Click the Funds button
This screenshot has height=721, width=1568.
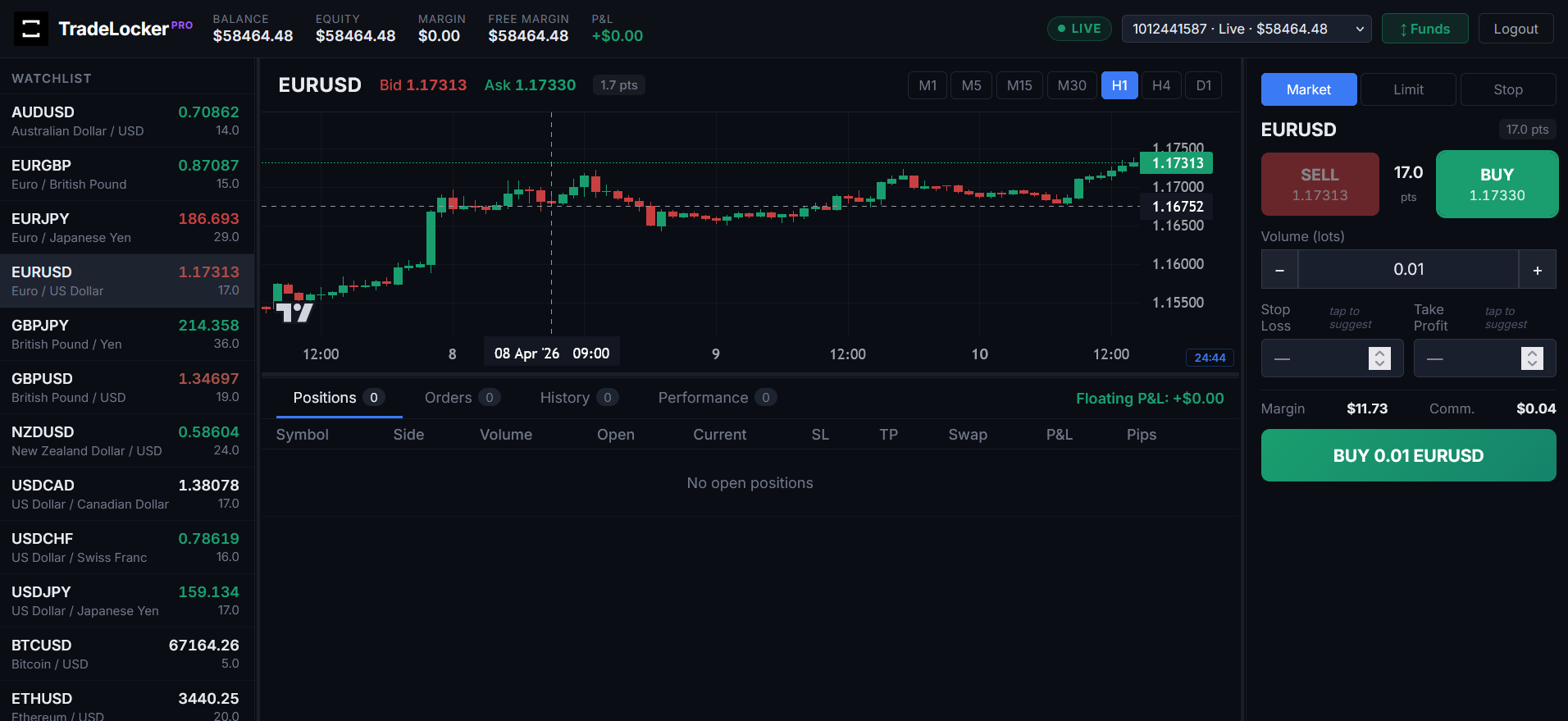coord(1425,29)
